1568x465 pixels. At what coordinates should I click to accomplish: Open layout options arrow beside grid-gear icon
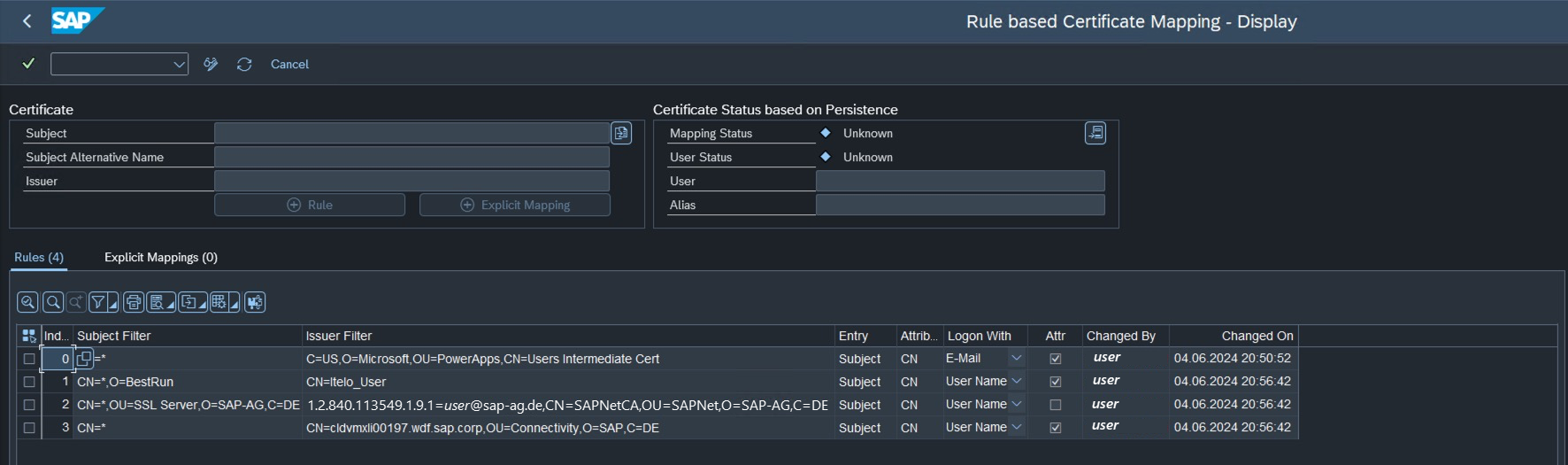click(x=234, y=304)
